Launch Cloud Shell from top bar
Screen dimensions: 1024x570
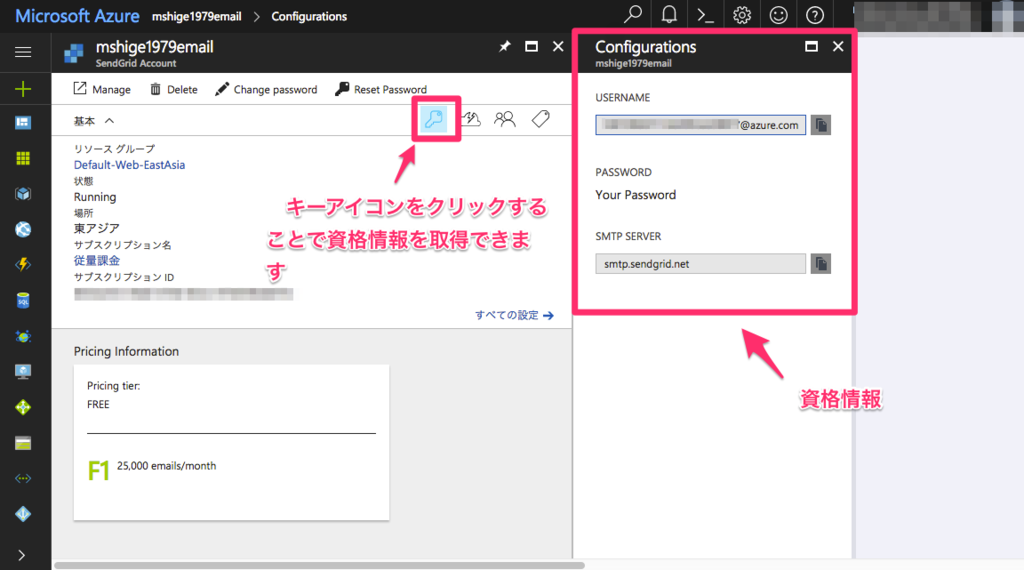click(x=705, y=15)
